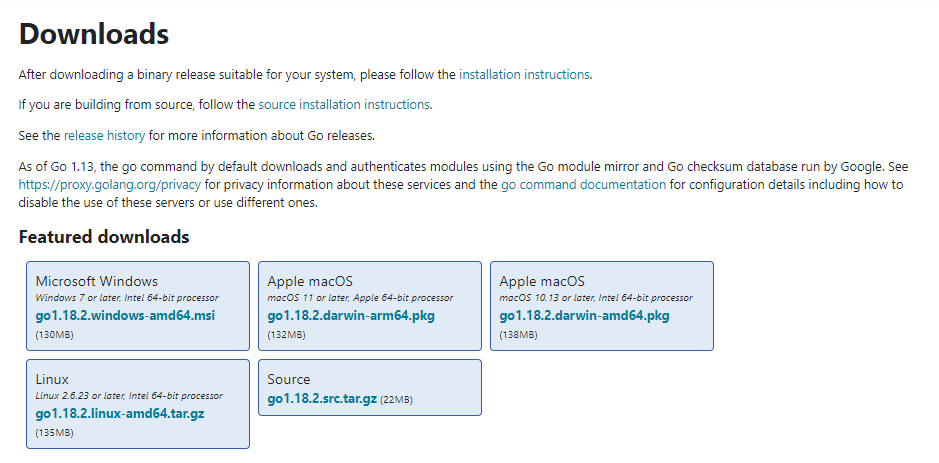This screenshot has width=939, height=463.
Task: Download go1.18.2.darwin-arm64.pkg
Action: point(351,316)
